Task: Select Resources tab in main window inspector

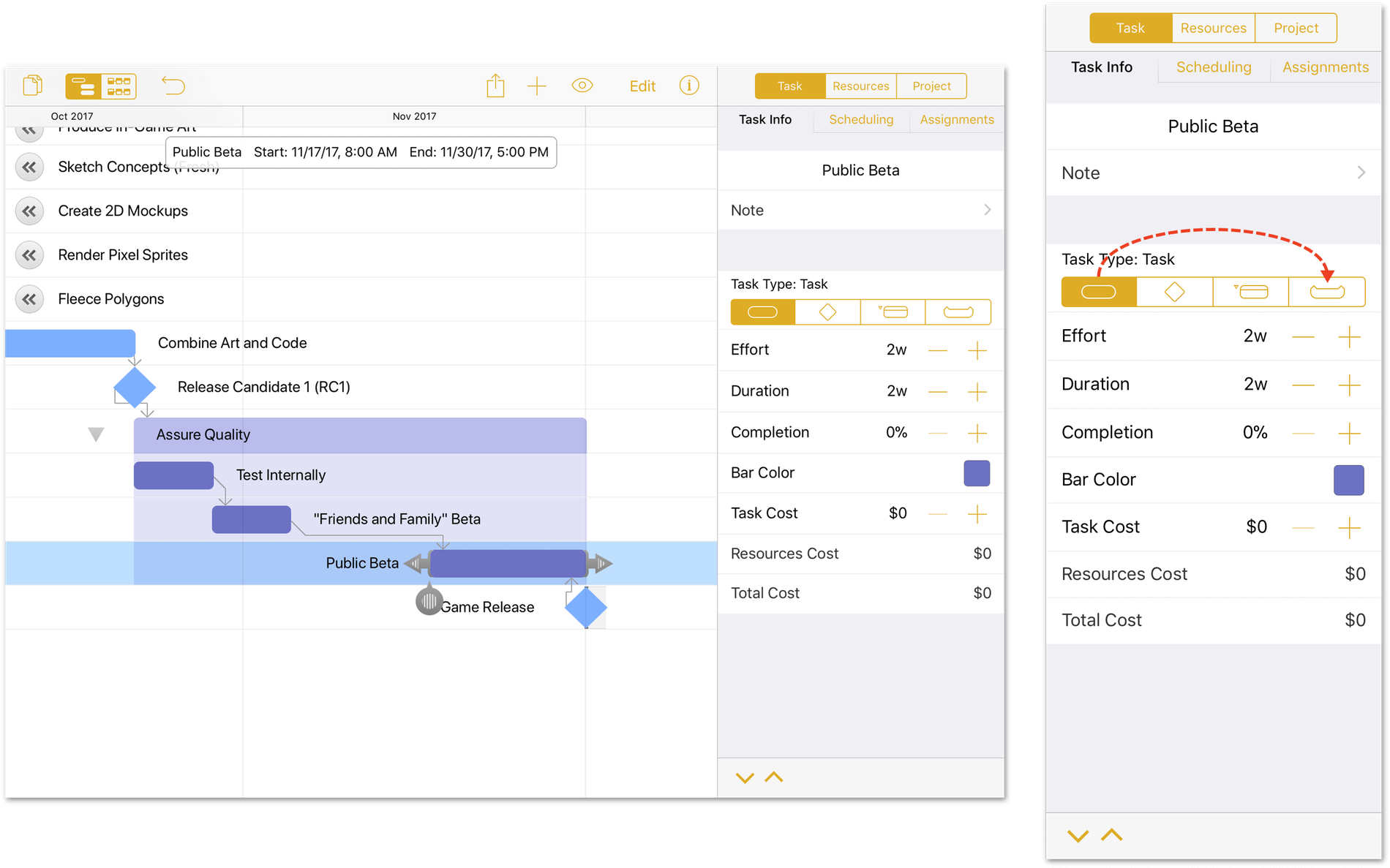Action: tap(861, 86)
